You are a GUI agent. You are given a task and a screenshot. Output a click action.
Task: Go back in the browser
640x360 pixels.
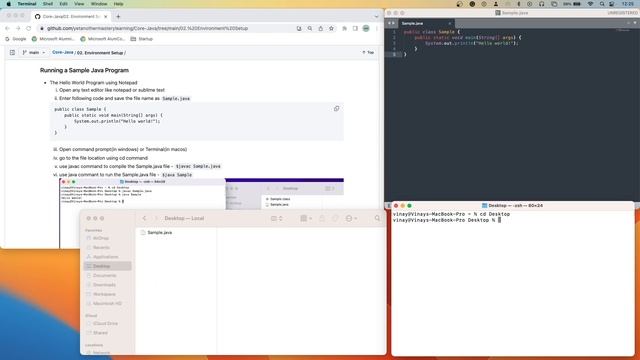[x=7, y=28]
